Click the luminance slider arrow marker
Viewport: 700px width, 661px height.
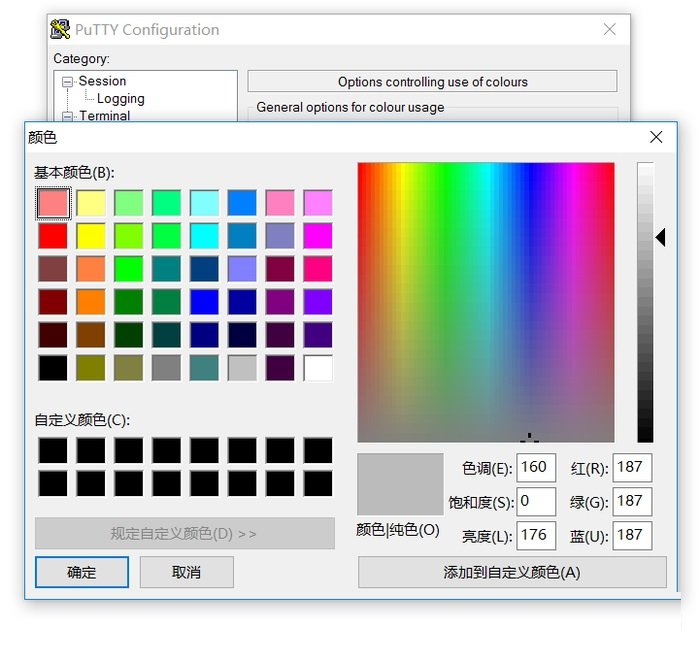[660, 237]
